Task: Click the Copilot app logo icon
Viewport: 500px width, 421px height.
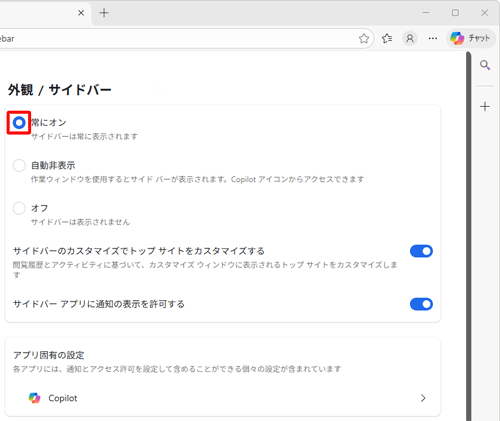Action: click(34, 398)
